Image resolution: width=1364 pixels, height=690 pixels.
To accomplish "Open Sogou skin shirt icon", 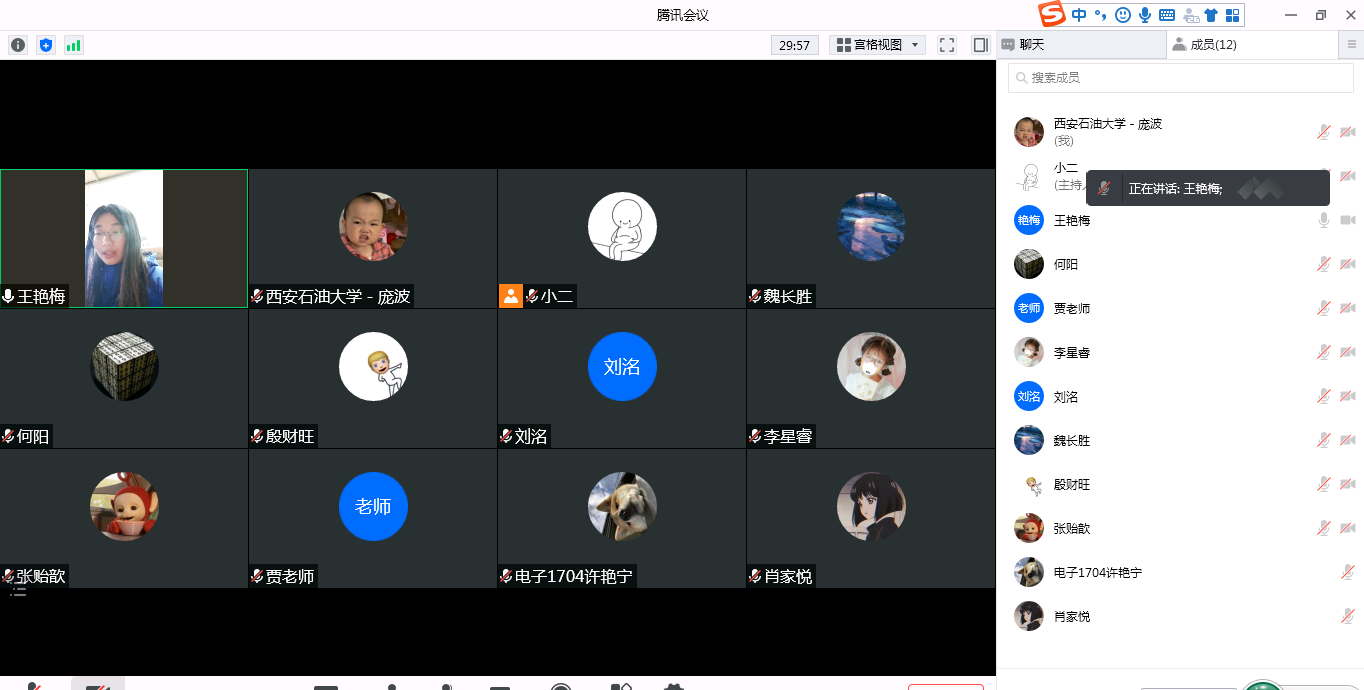I will coord(1211,15).
